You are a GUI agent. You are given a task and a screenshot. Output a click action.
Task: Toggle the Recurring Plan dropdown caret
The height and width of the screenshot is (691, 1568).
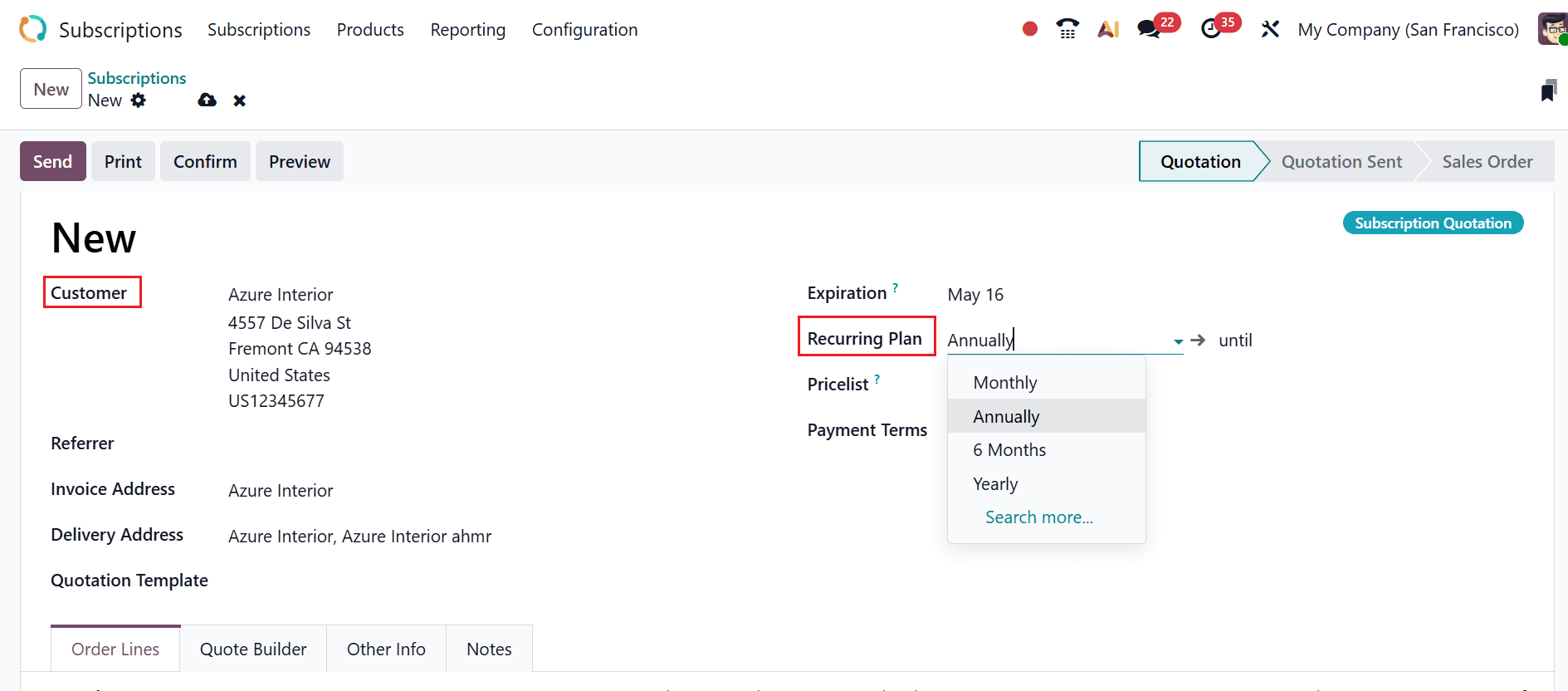click(x=1178, y=341)
